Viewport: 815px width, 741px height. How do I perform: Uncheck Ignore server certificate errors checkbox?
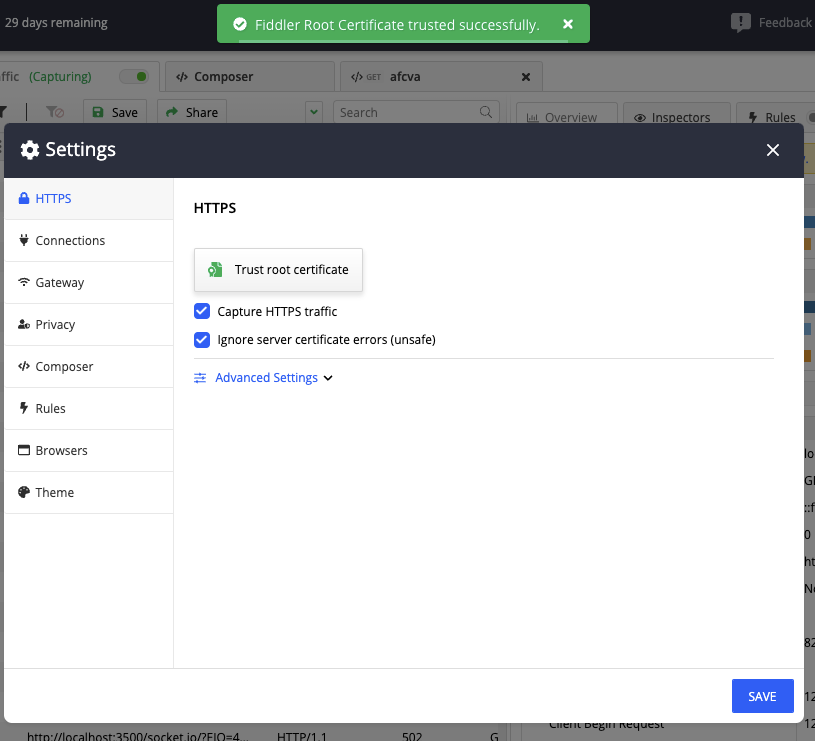click(202, 339)
